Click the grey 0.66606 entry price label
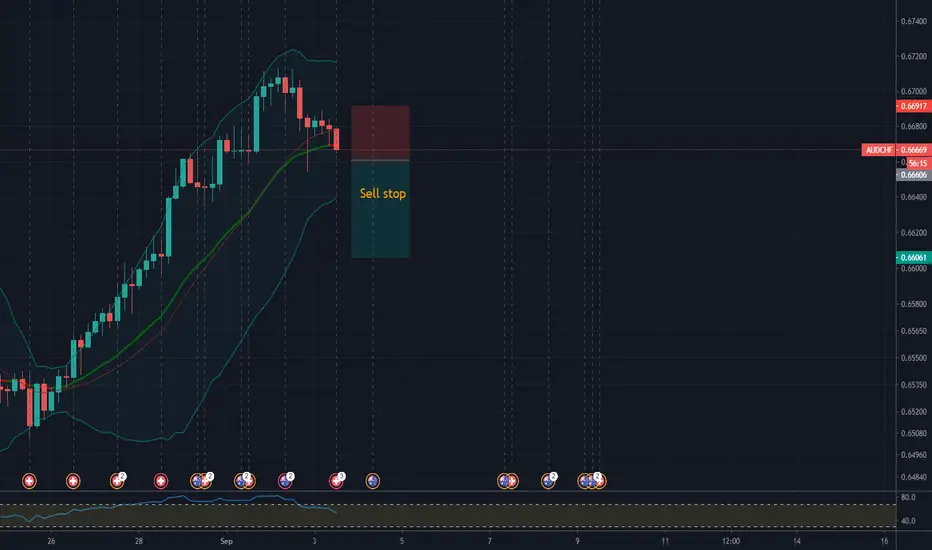Screen dimensions: 932x550 (x=914, y=175)
